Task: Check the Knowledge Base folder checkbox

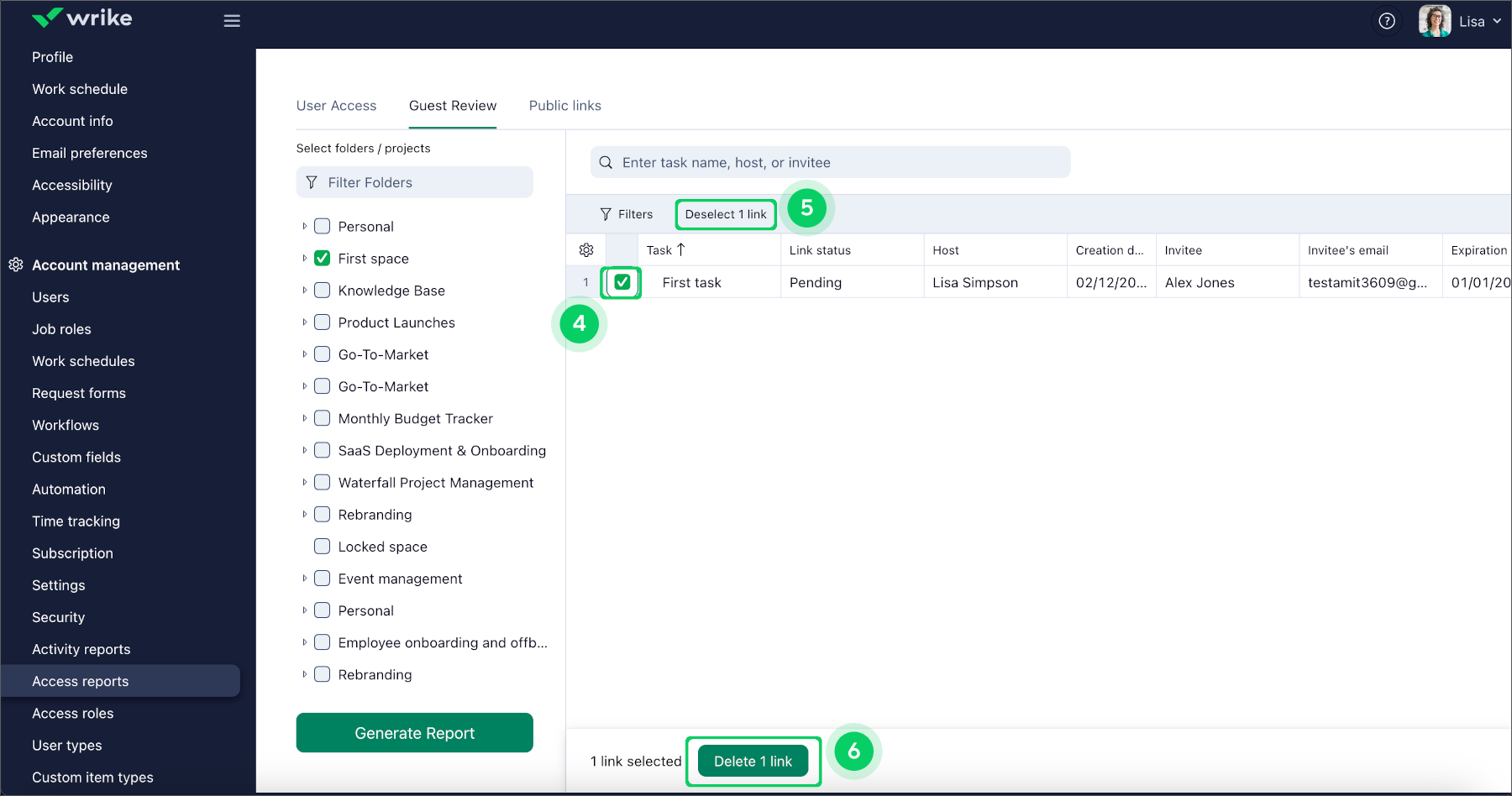Action: click(x=322, y=291)
